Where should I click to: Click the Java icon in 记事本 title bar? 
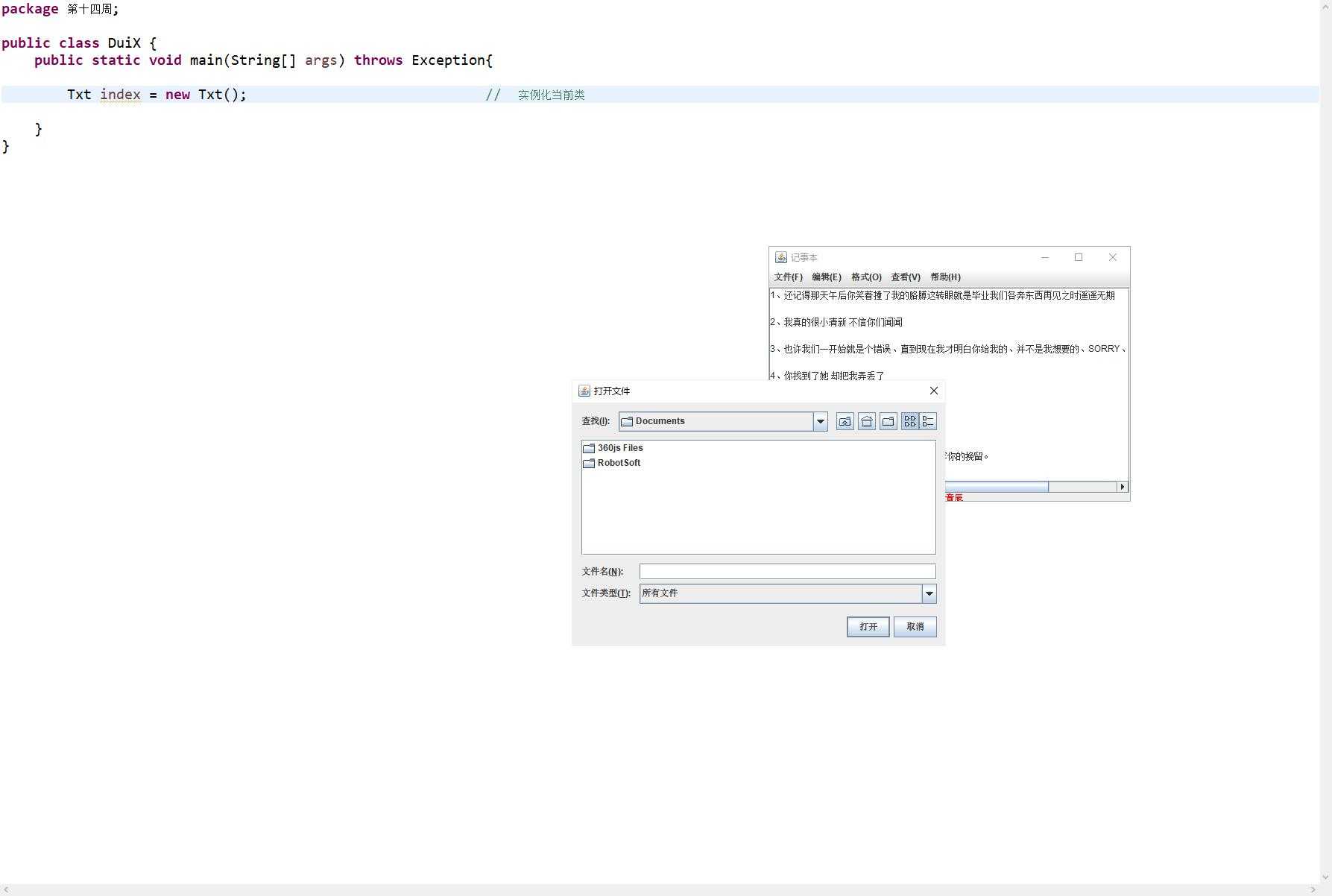pos(781,257)
